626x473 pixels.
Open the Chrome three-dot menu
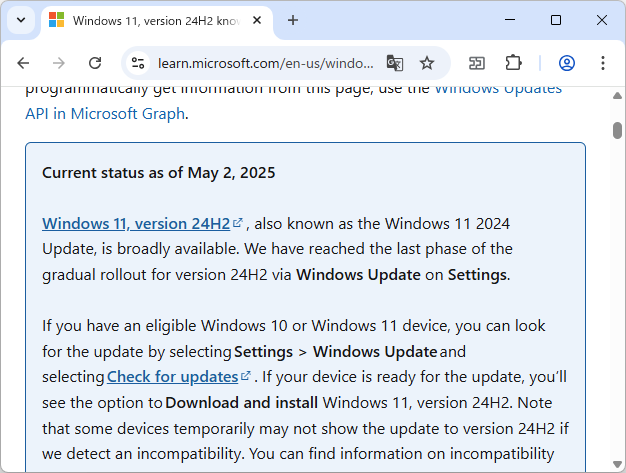[602, 63]
